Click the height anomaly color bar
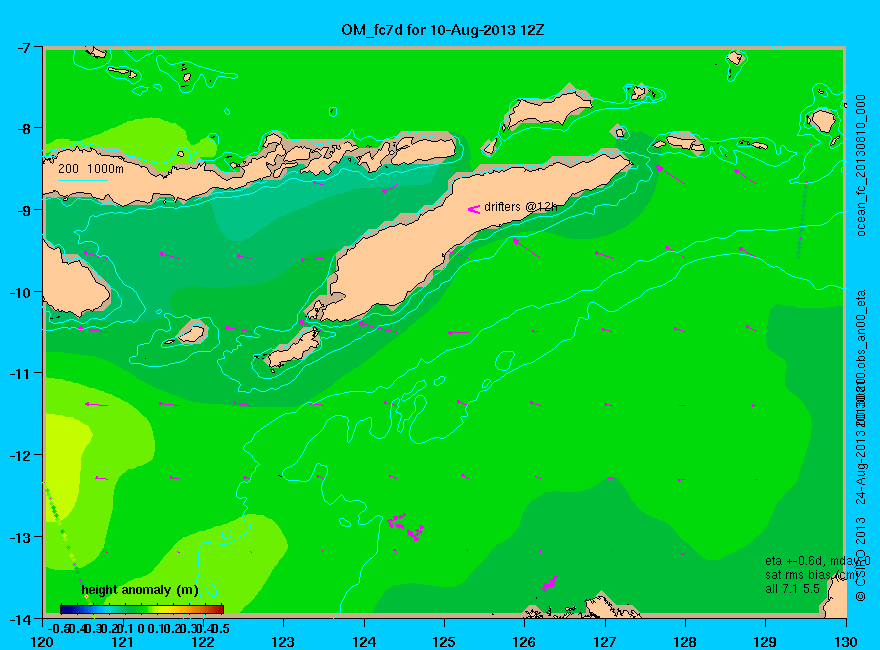This screenshot has height=650, width=880. (142, 609)
